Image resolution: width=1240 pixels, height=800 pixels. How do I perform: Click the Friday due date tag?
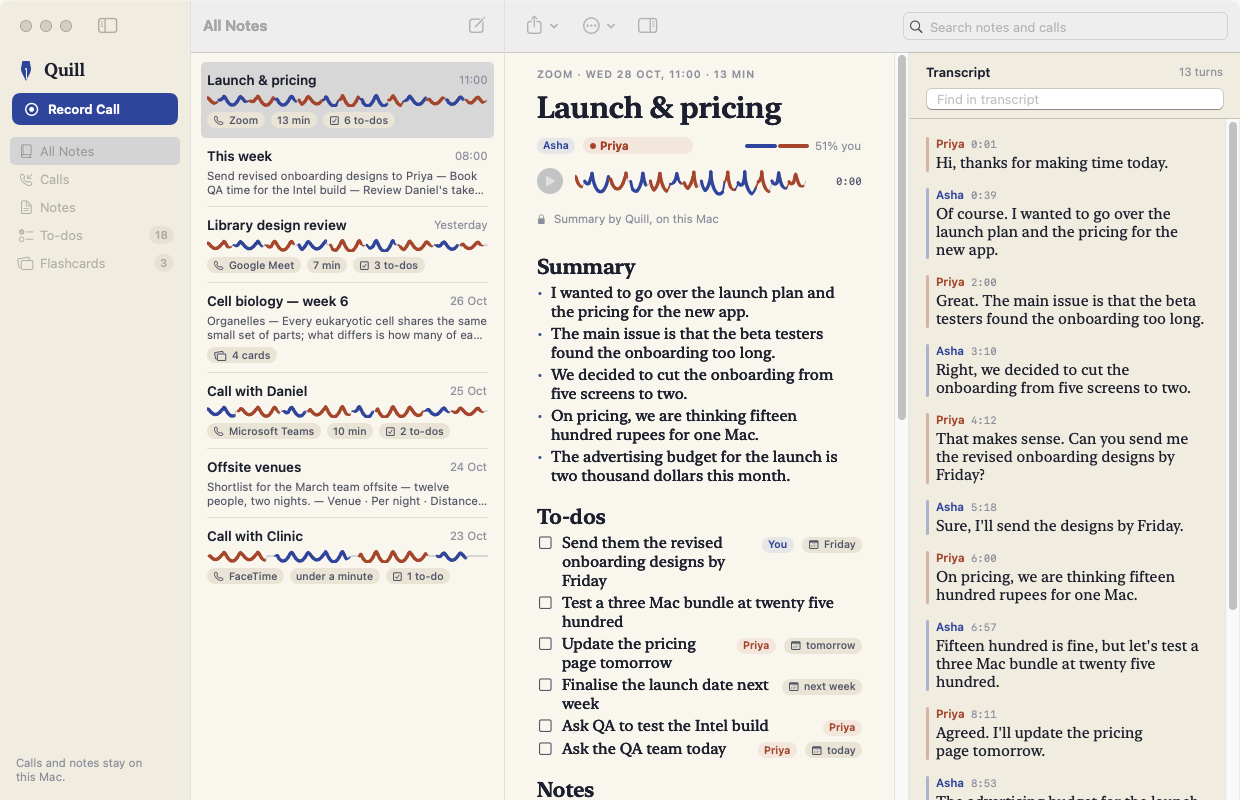pyautogui.click(x=832, y=545)
